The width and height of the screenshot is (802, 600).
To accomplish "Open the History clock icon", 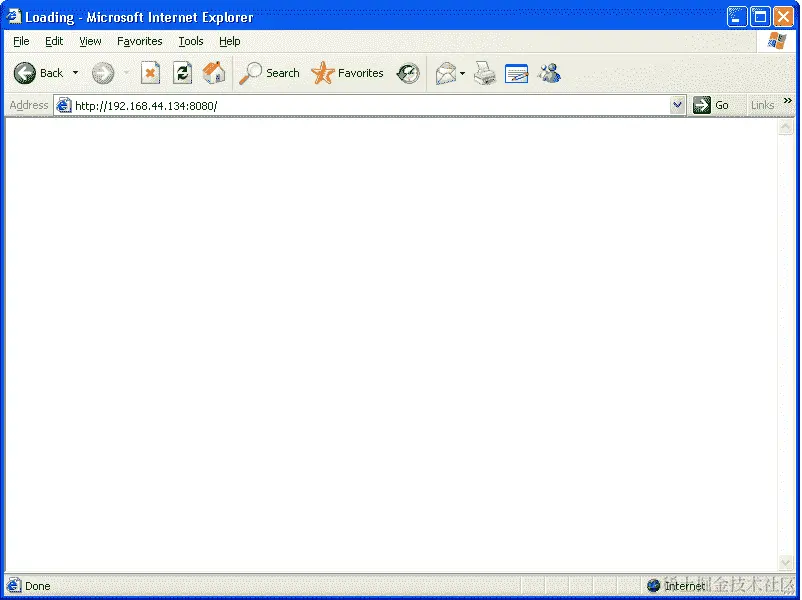I will click(408, 73).
